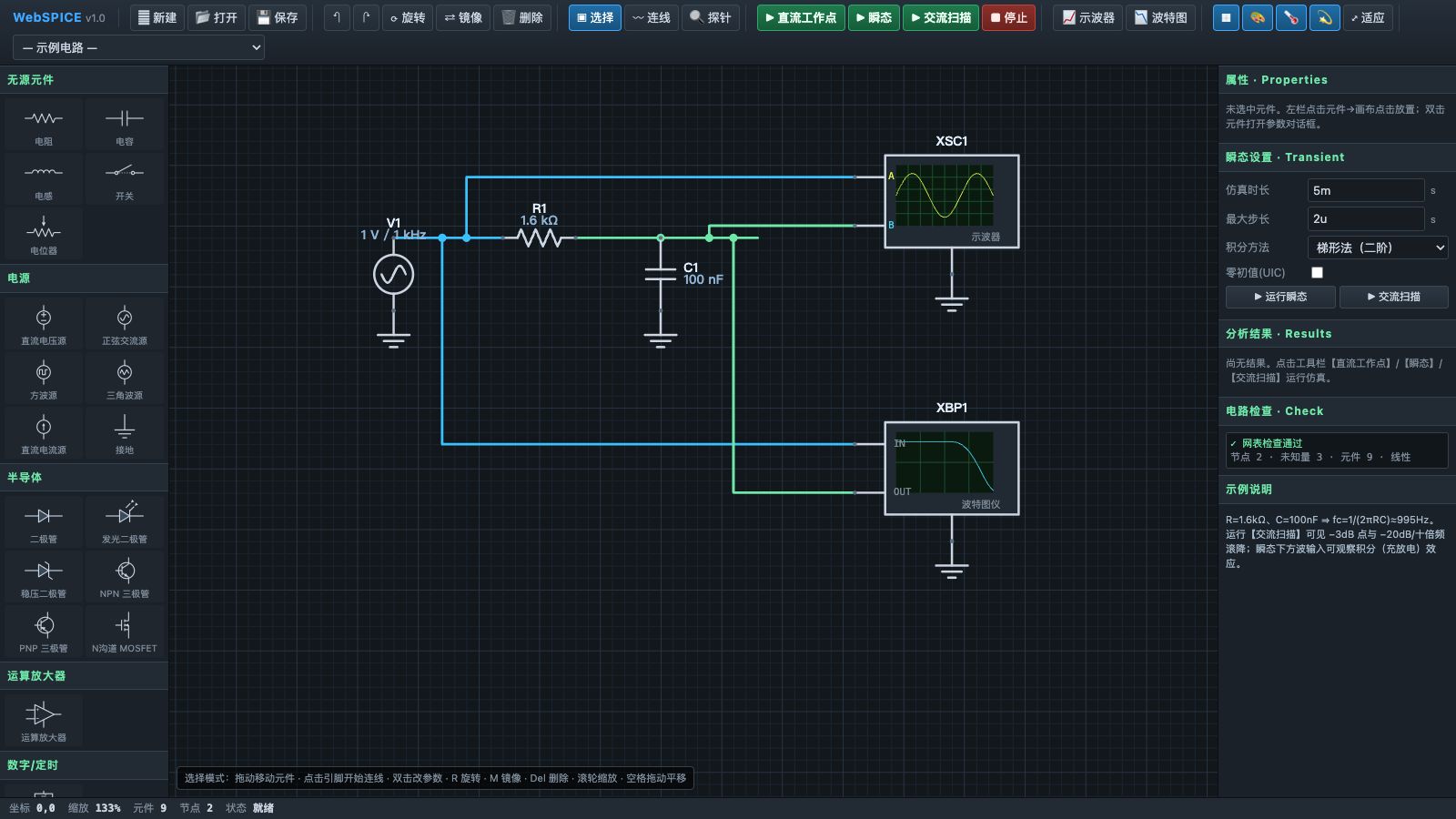Toggle the grid square toolbar button

pyautogui.click(x=1226, y=17)
